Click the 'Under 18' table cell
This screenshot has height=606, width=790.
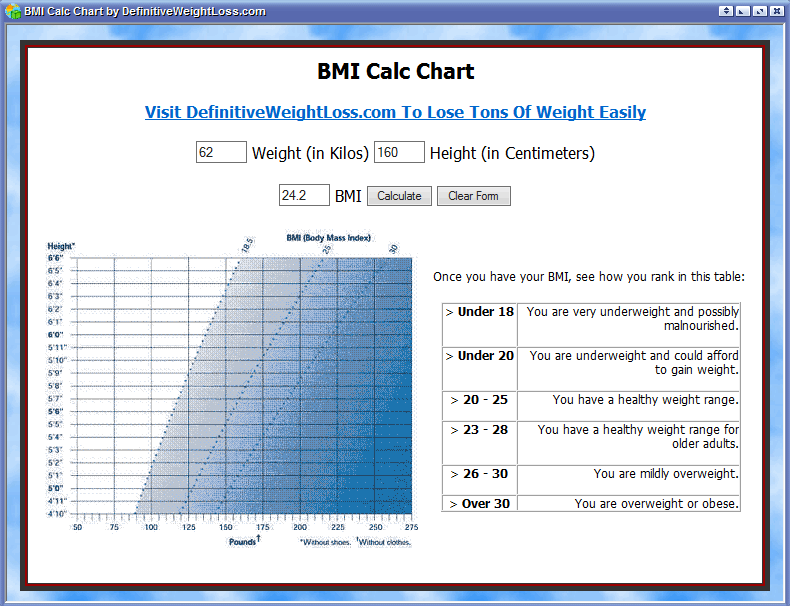click(x=480, y=324)
